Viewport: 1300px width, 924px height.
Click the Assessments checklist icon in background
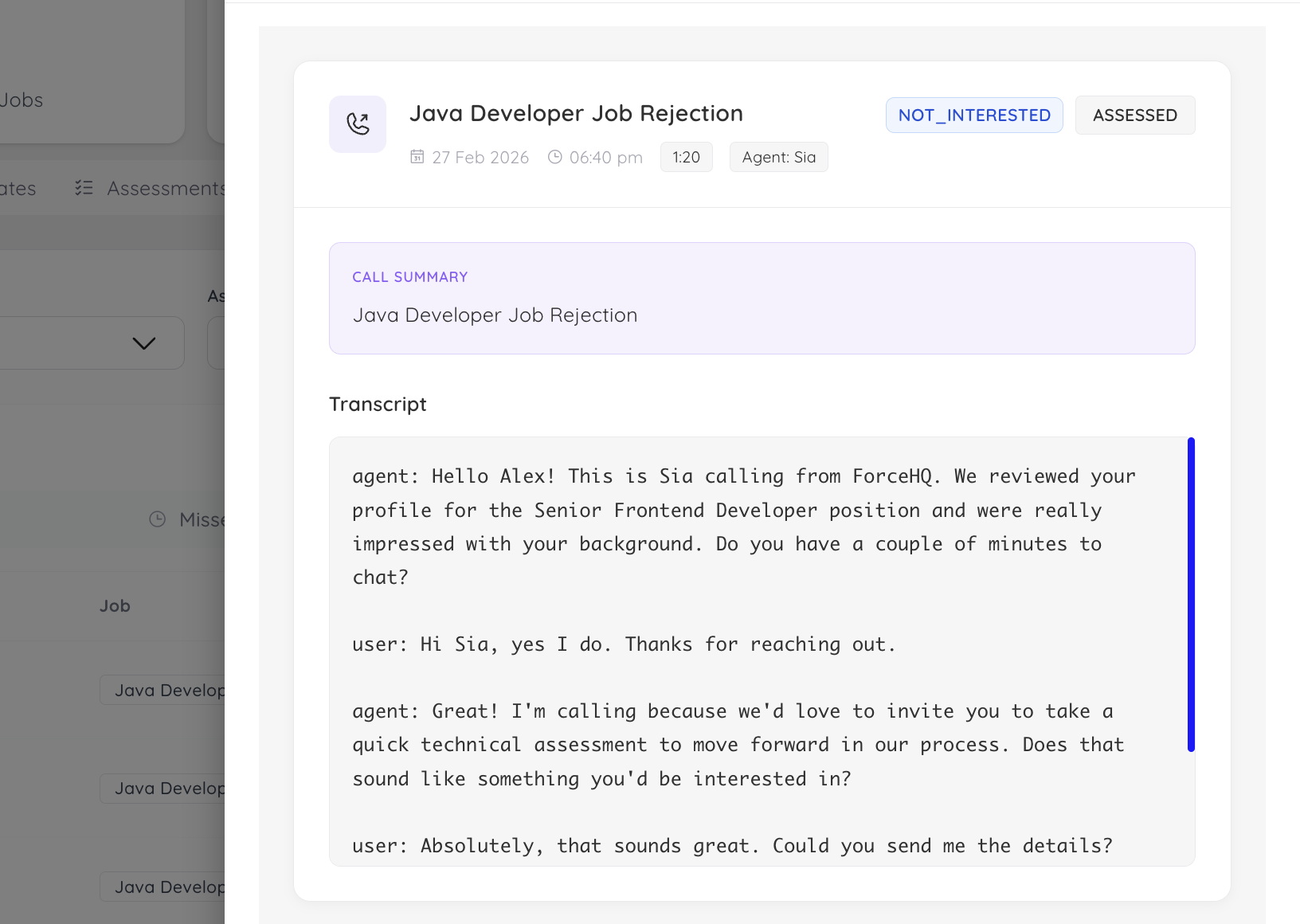pos(84,188)
